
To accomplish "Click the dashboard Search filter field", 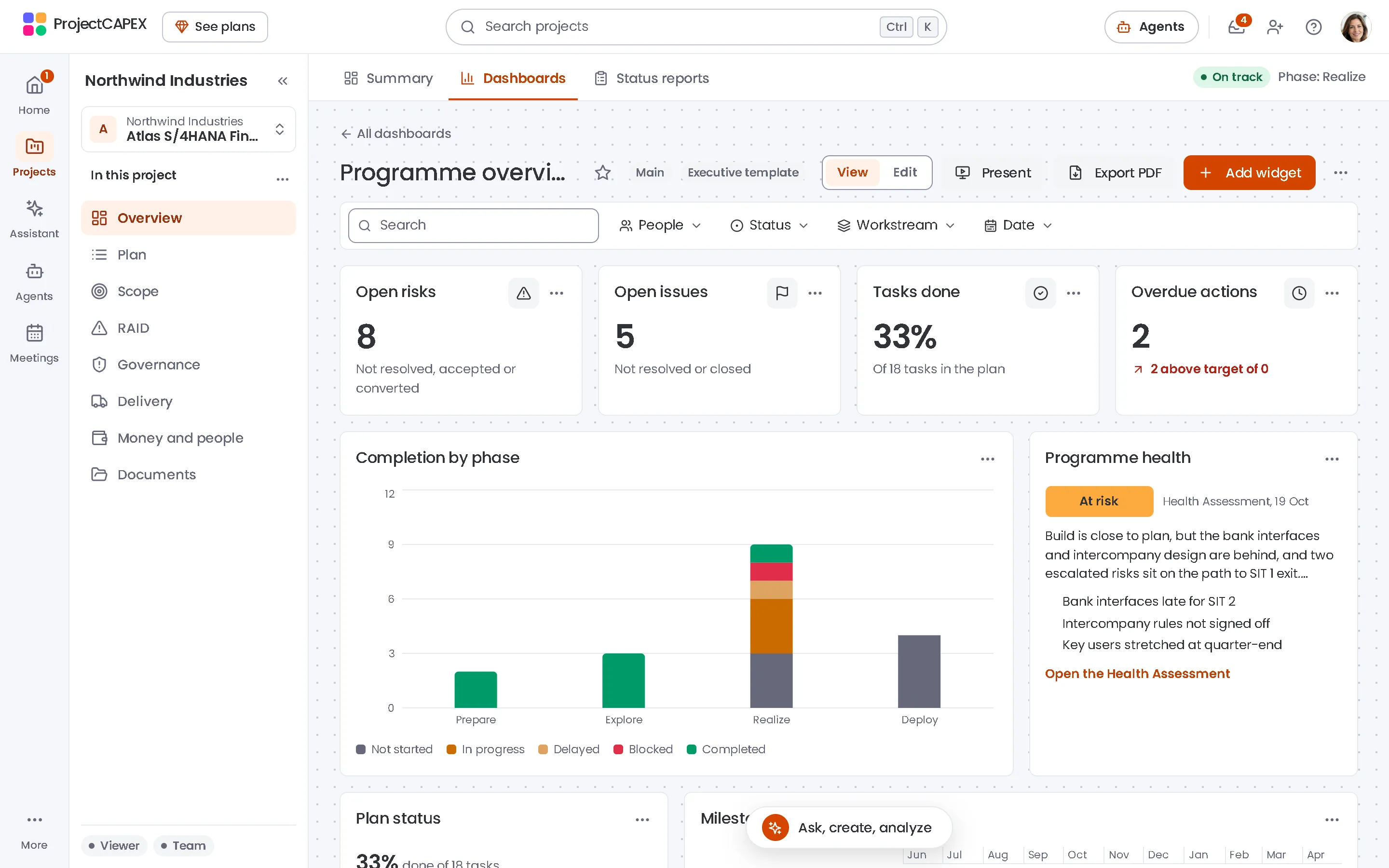I will [473, 225].
